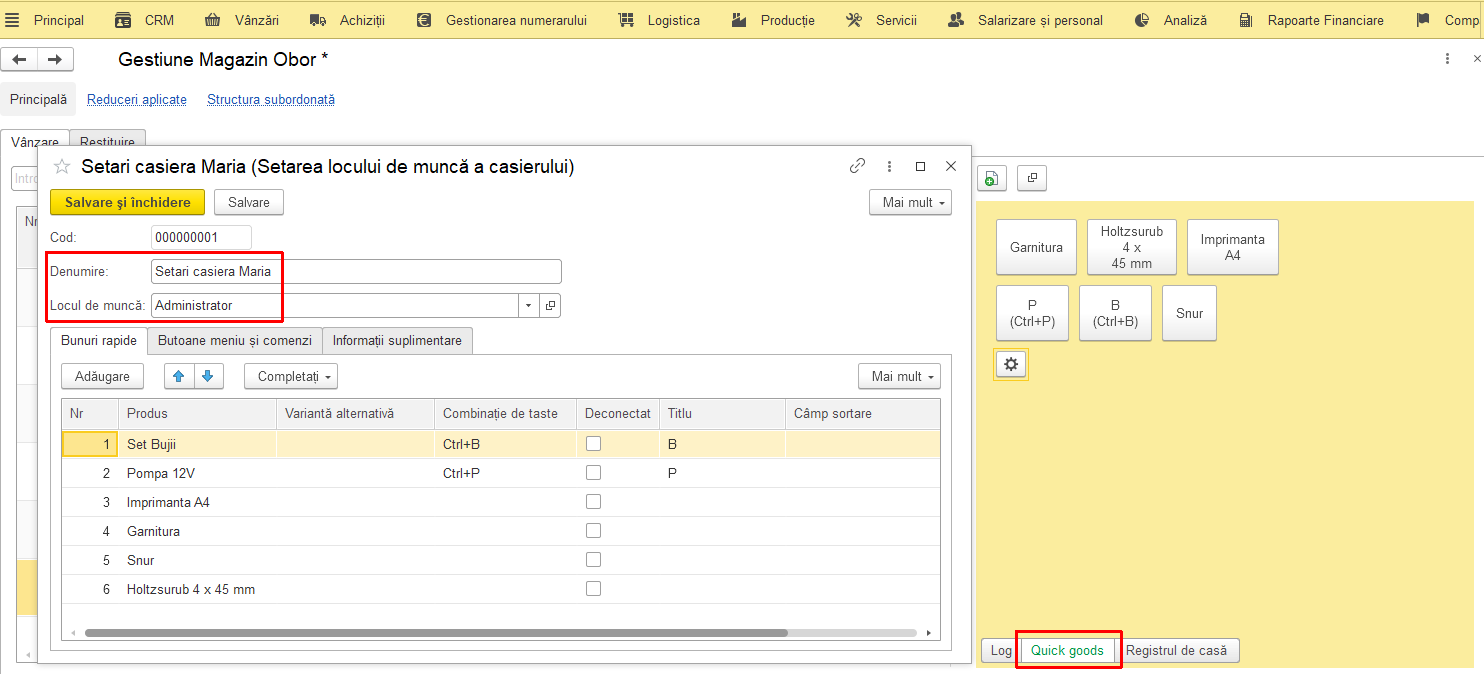
Task: Toggle Deconectat checkbox for Set Bujii
Action: (x=594, y=443)
